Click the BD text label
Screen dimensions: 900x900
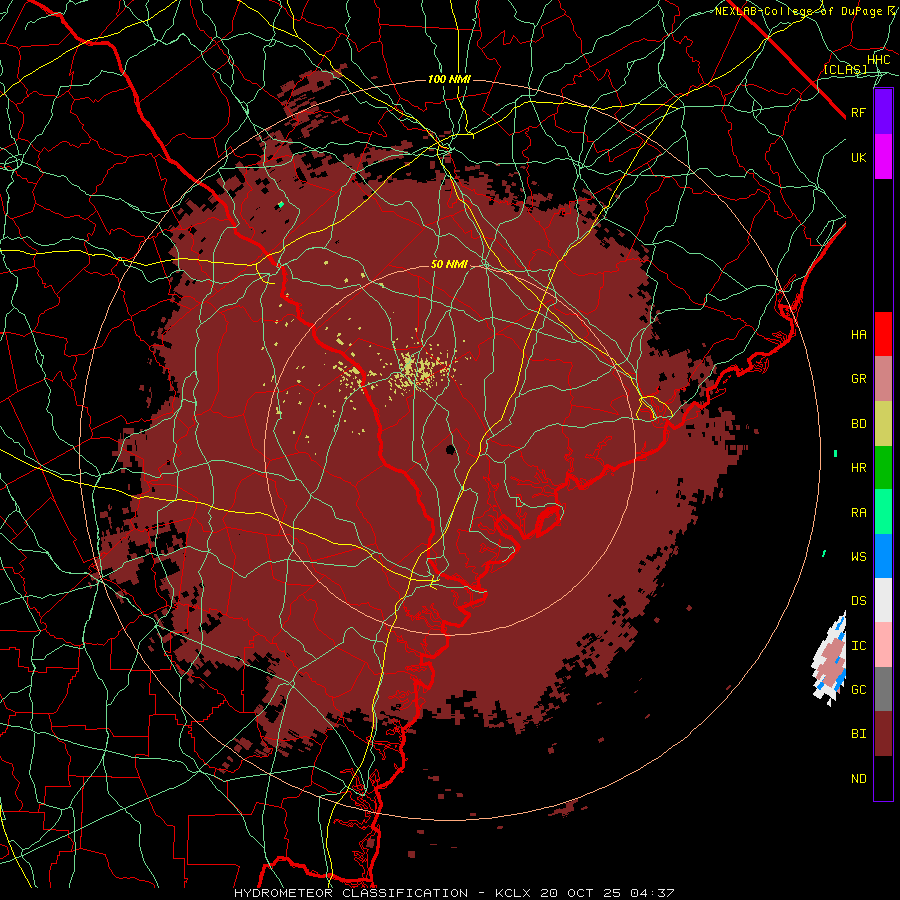click(858, 424)
